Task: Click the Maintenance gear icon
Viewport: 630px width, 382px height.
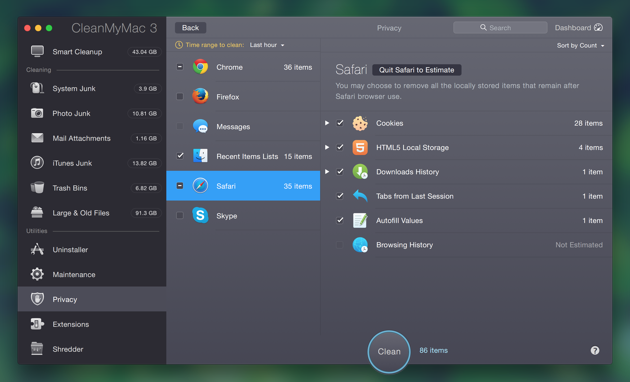Action: click(x=37, y=274)
